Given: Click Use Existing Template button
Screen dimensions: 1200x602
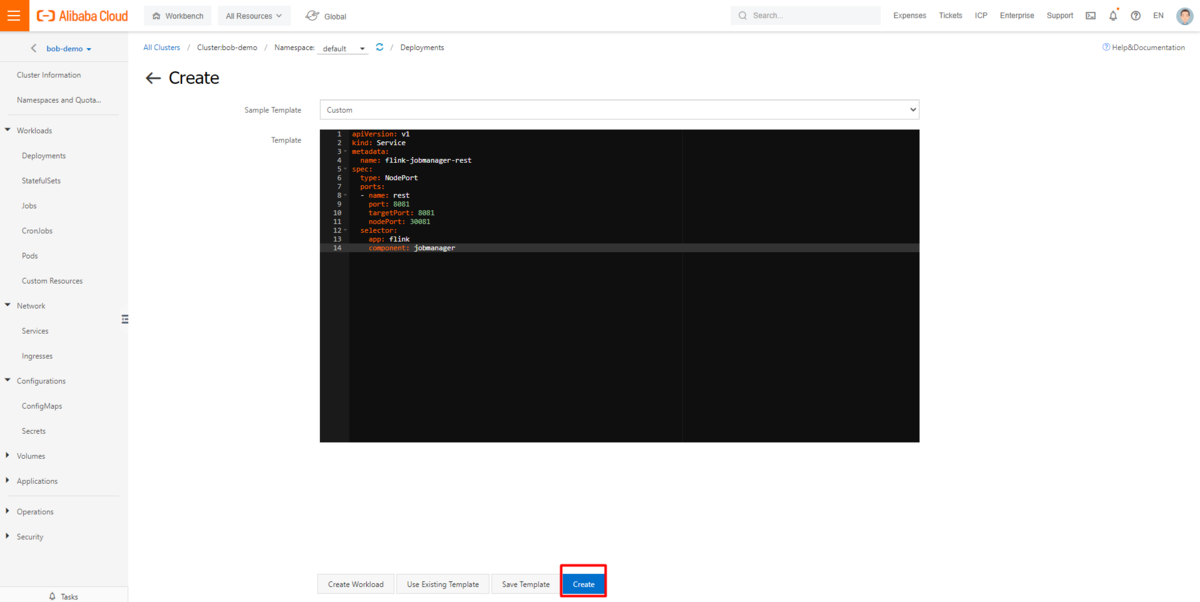Looking at the screenshot, I should 442,584.
